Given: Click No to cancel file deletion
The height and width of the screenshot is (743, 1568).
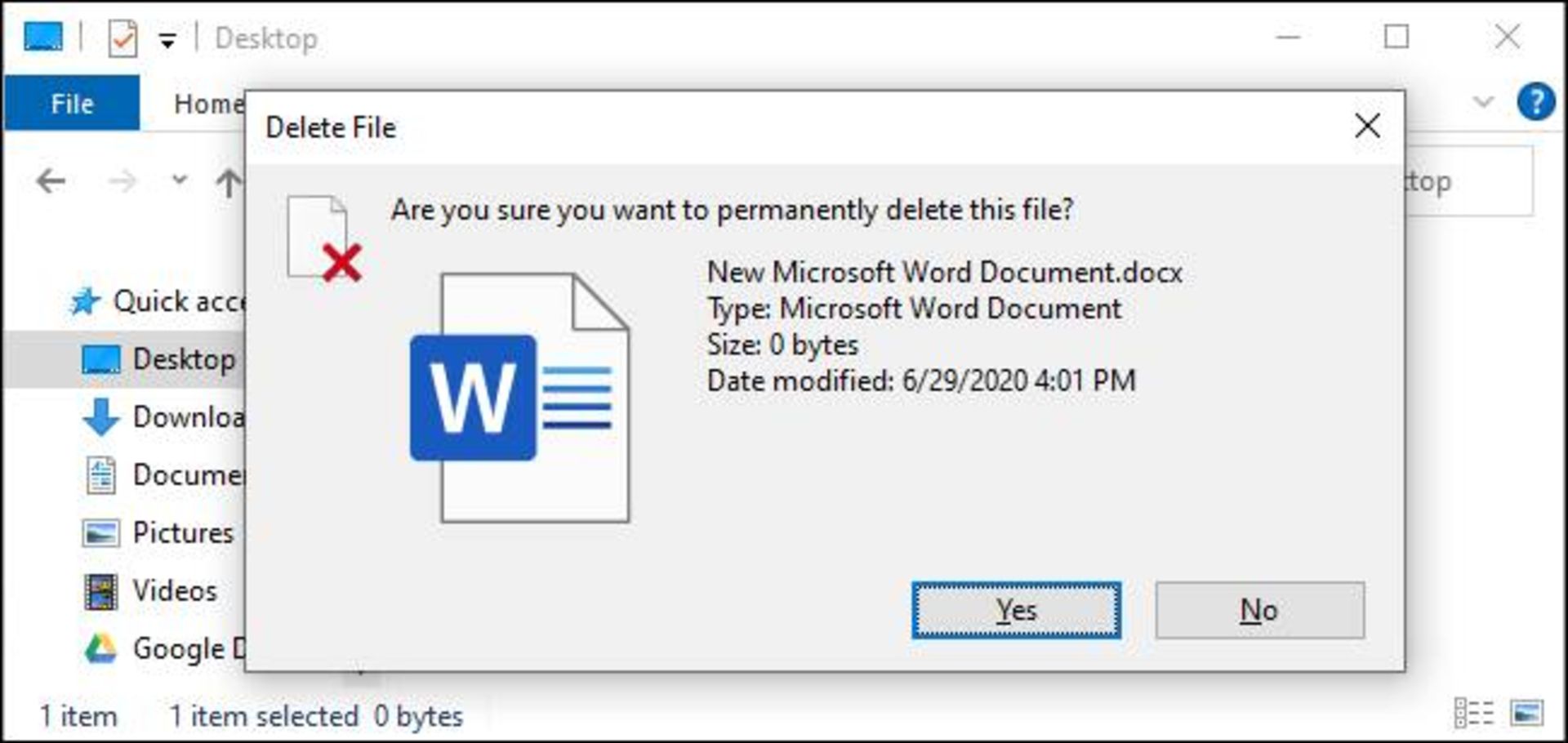Looking at the screenshot, I should pyautogui.click(x=1259, y=610).
